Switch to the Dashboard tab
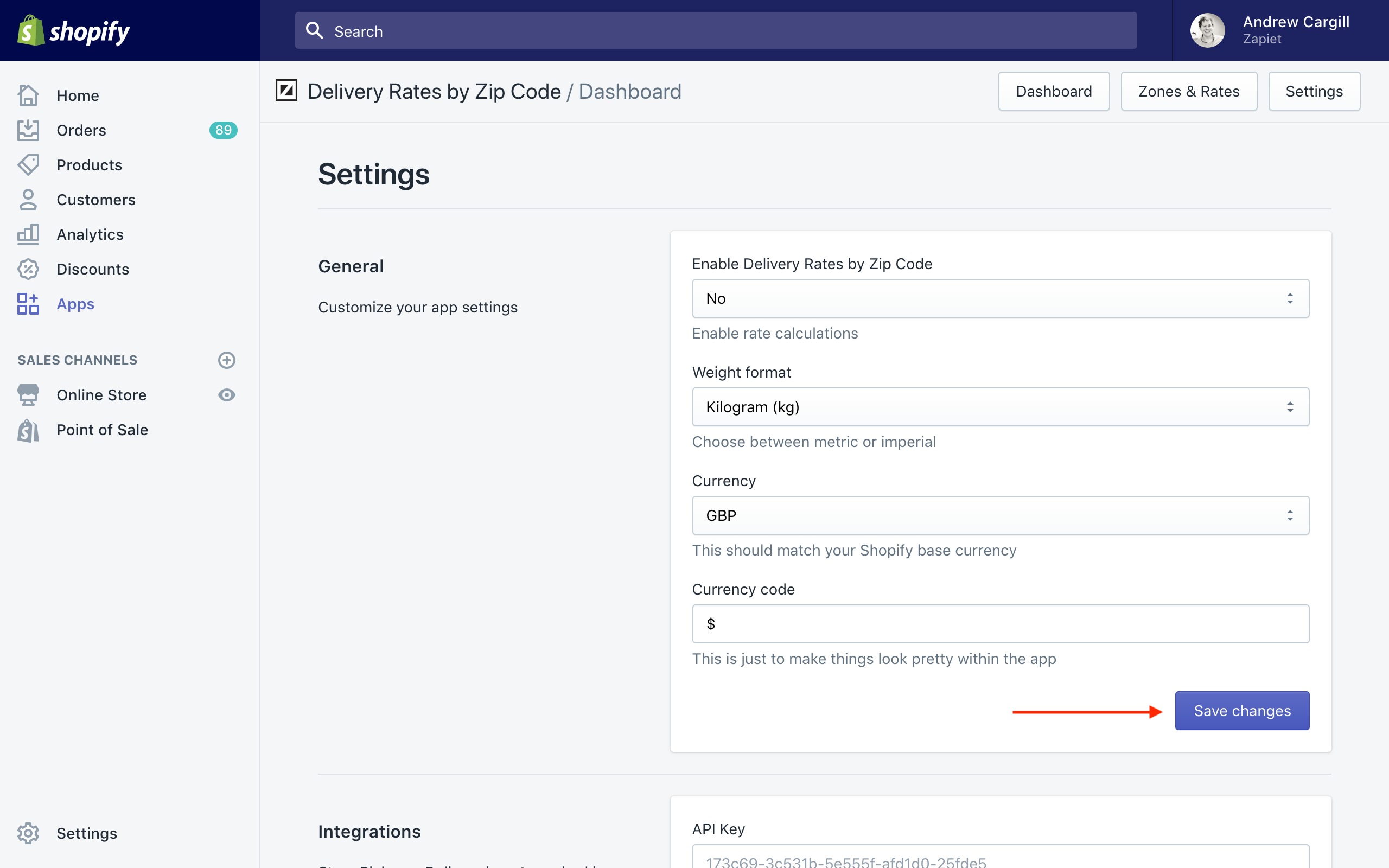1389x868 pixels. pyautogui.click(x=1053, y=91)
